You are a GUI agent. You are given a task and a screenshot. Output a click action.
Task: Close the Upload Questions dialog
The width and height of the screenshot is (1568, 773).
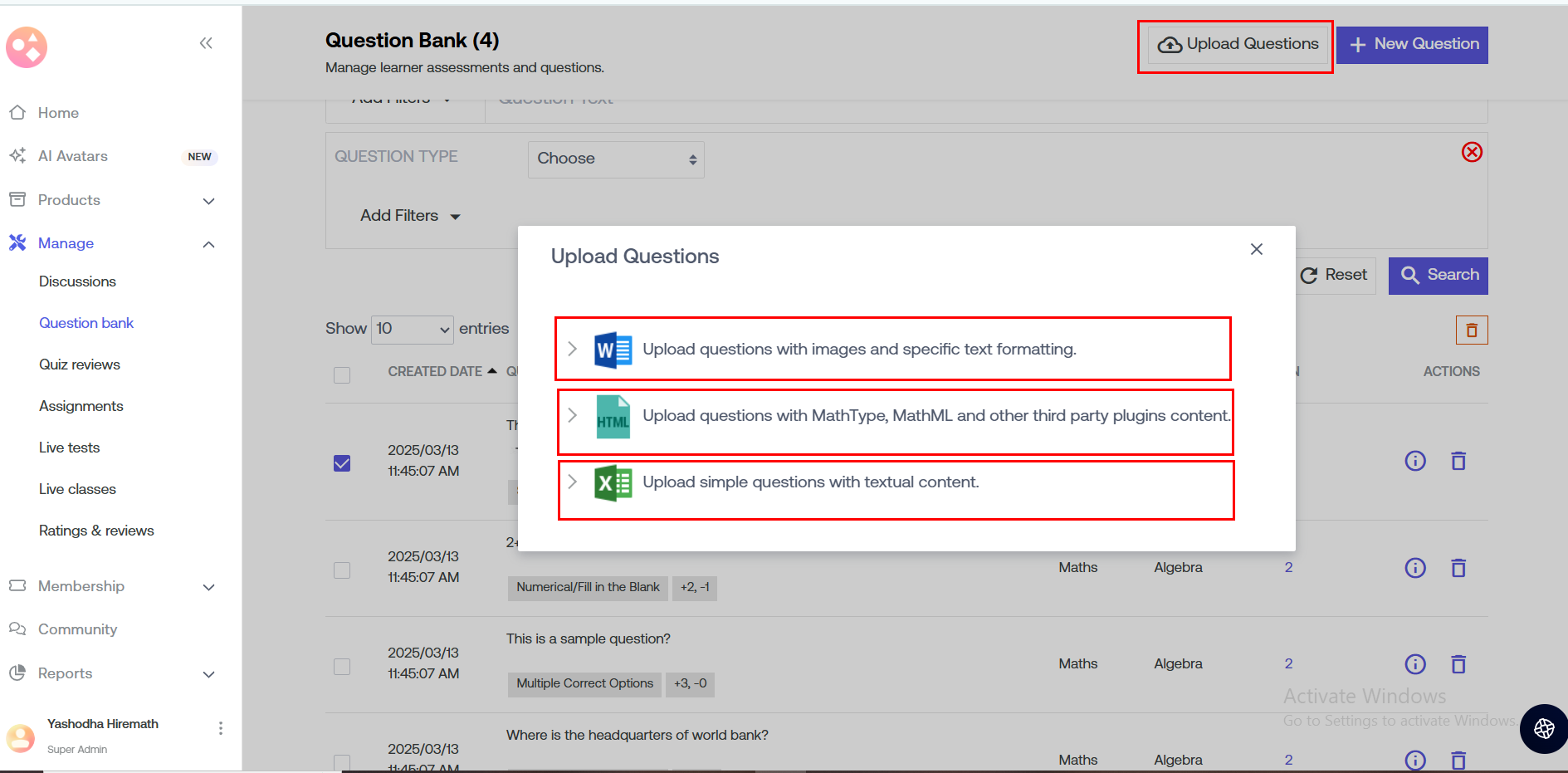pos(1256,249)
